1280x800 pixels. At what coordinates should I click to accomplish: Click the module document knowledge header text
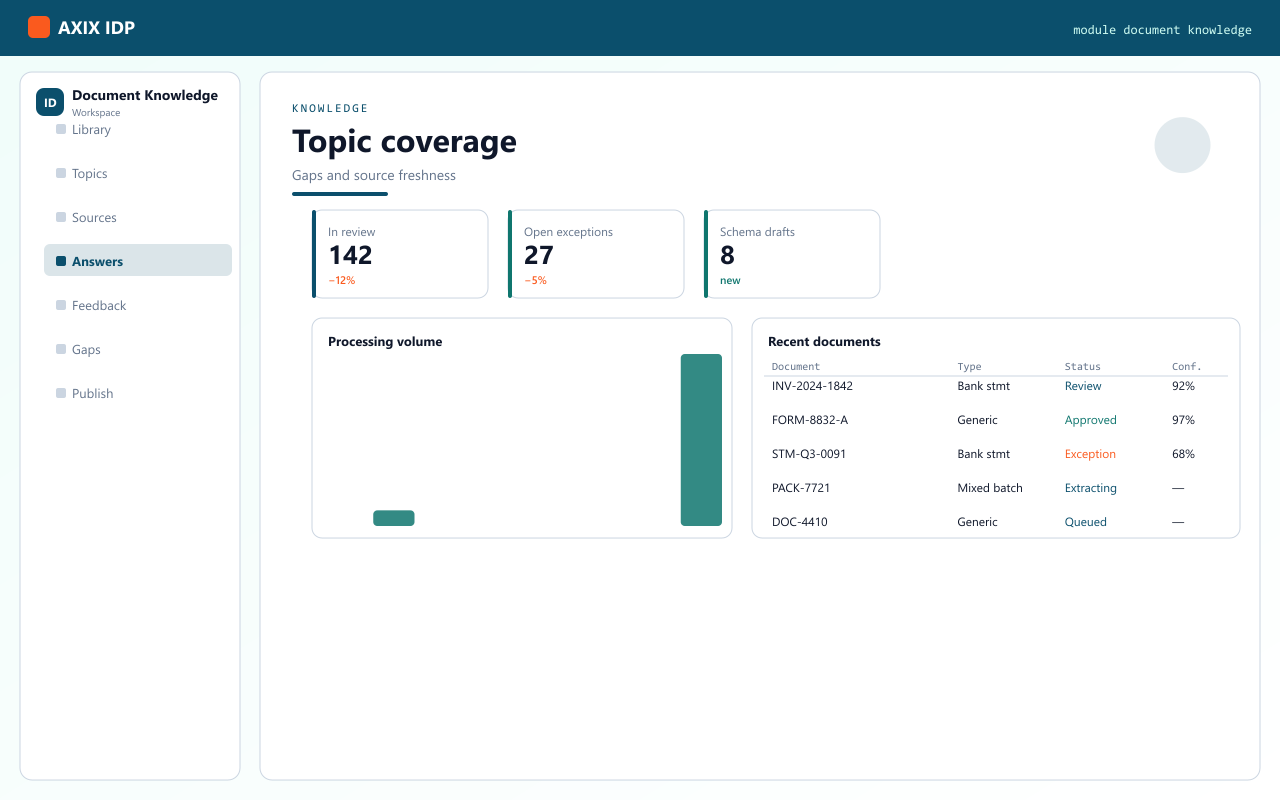(1162, 30)
